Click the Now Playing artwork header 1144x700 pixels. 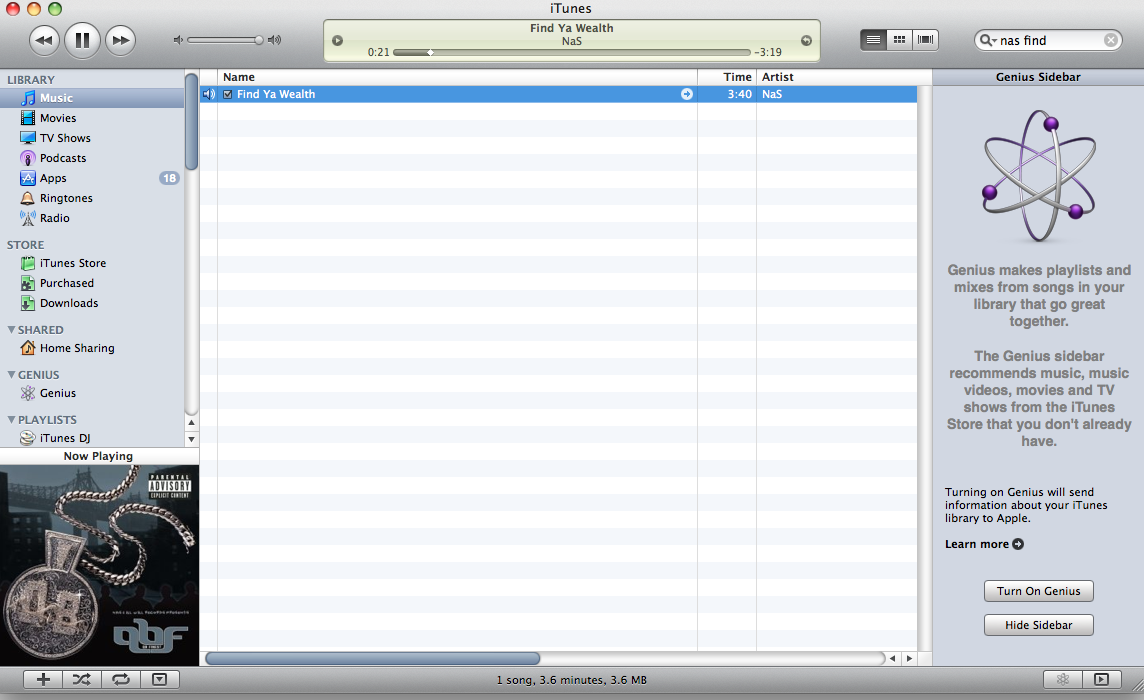click(99, 456)
